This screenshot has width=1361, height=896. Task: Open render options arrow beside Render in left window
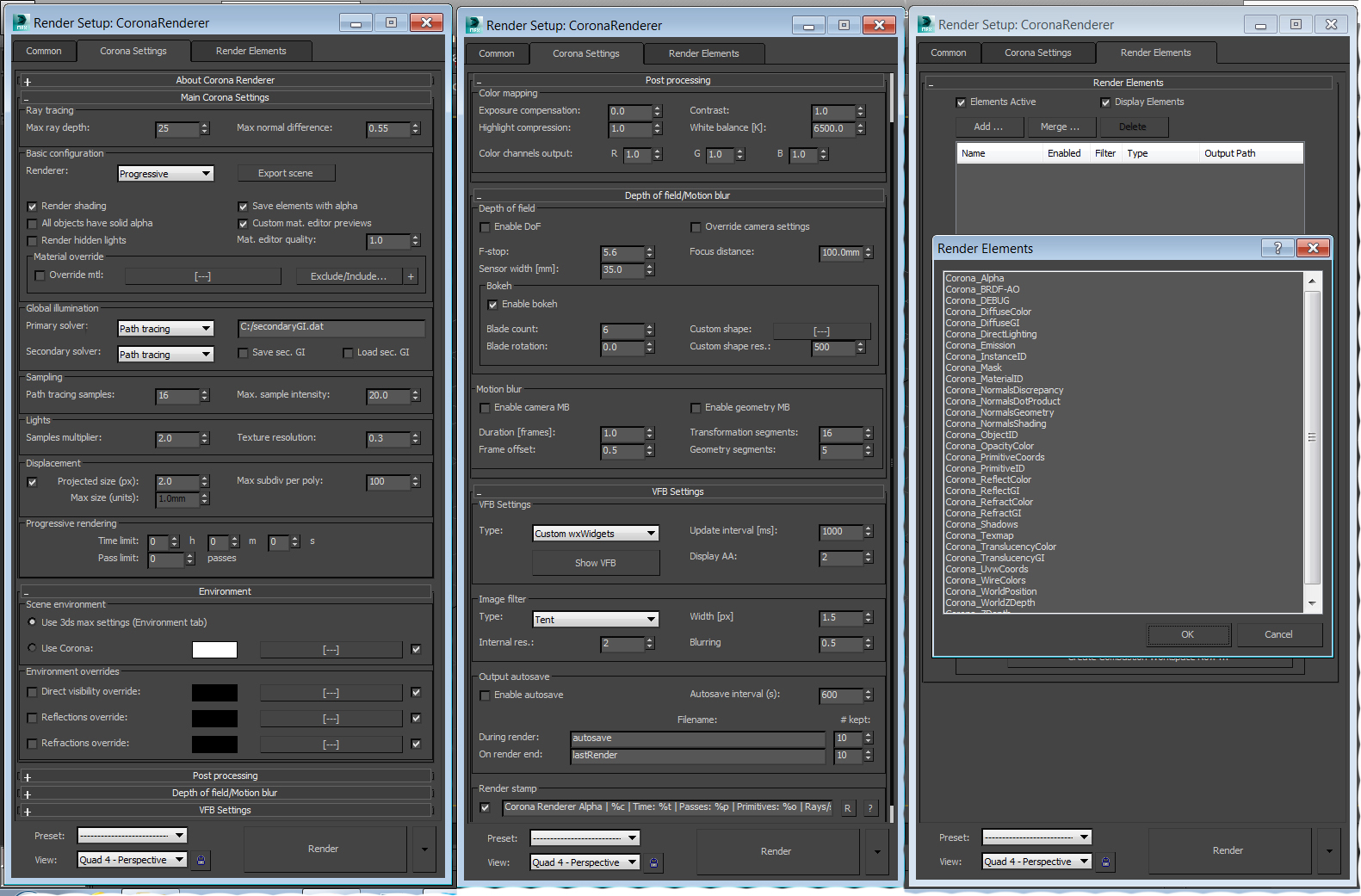(x=424, y=849)
